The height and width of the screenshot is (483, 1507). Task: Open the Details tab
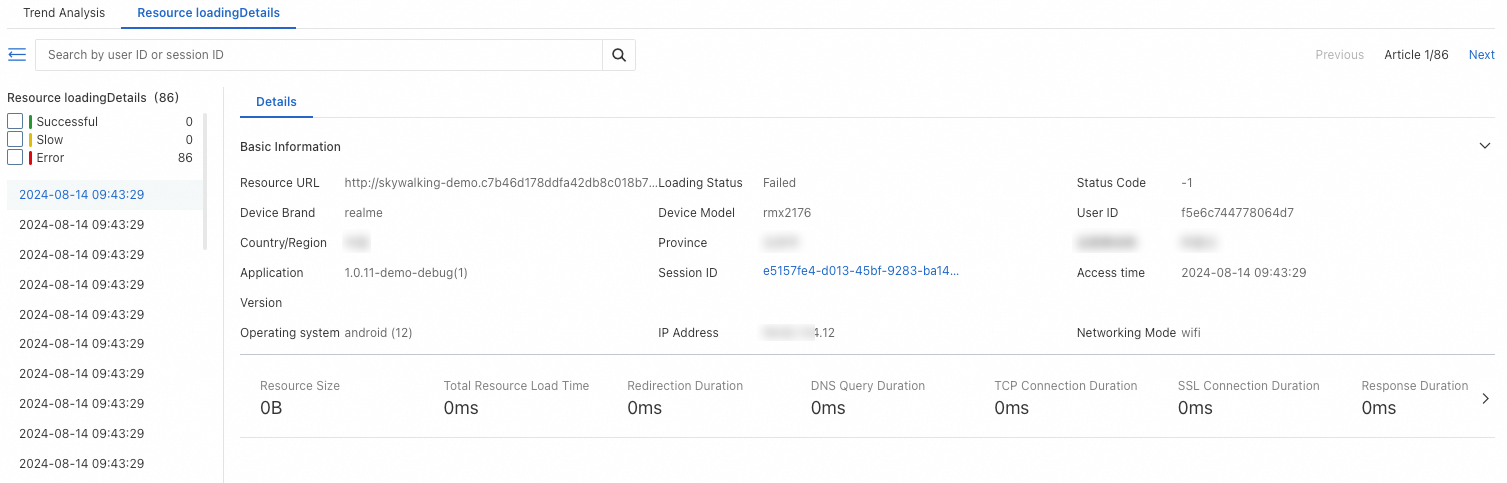(x=276, y=102)
